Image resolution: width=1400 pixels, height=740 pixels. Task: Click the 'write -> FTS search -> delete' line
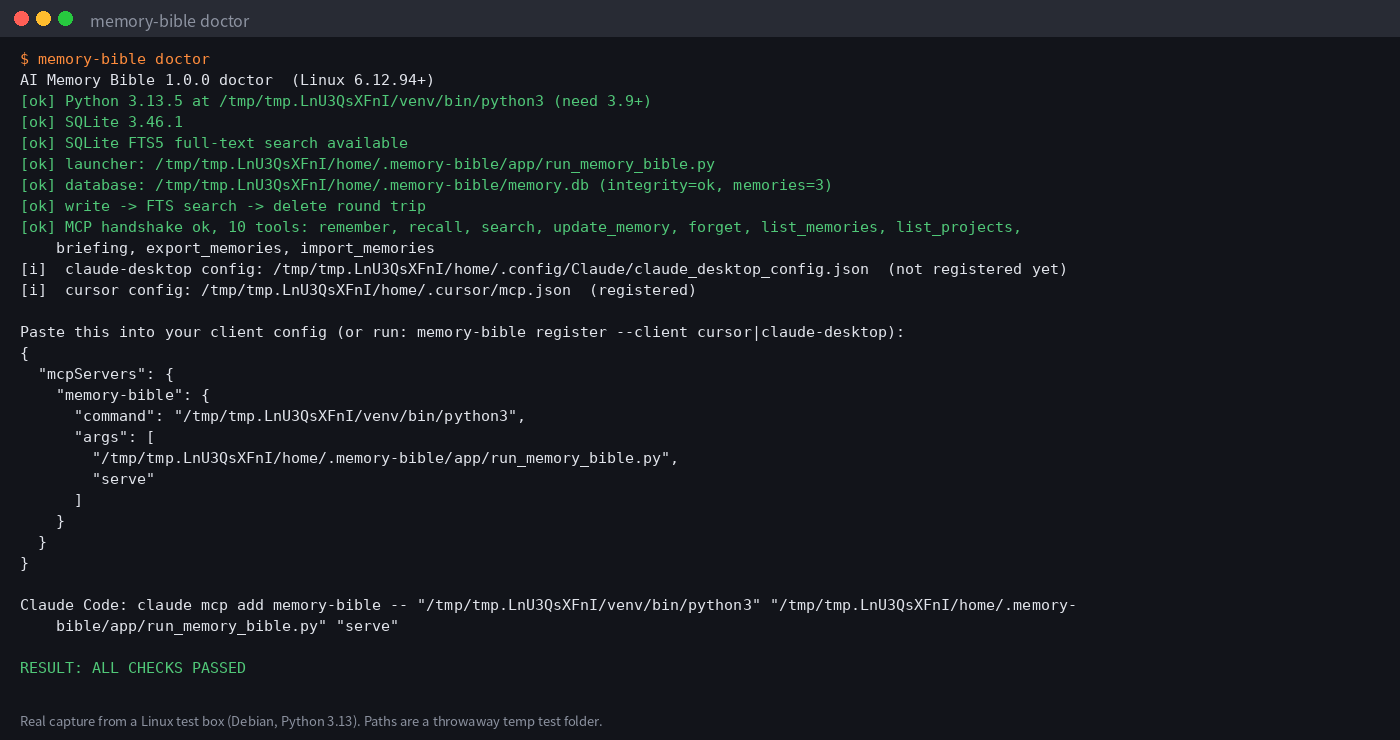coord(223,206)
